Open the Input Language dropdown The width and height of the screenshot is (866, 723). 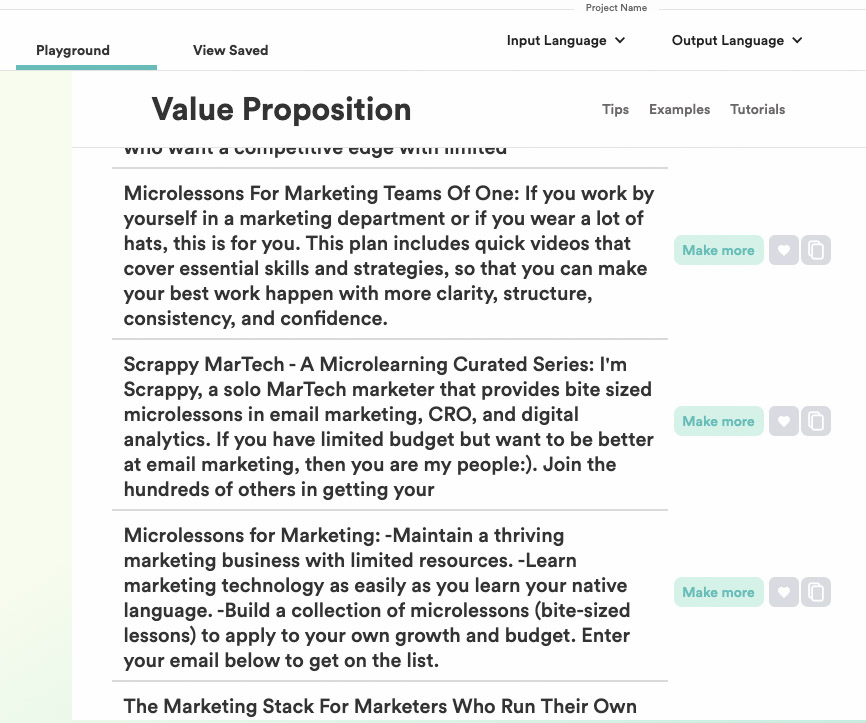(566, 41)
